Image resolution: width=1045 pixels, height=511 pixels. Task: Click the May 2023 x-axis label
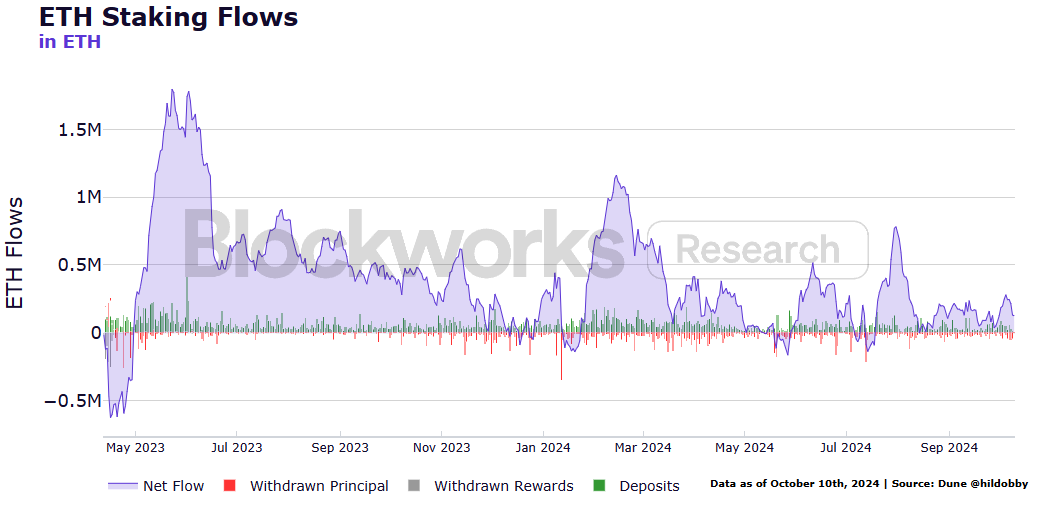coord(135,448)
